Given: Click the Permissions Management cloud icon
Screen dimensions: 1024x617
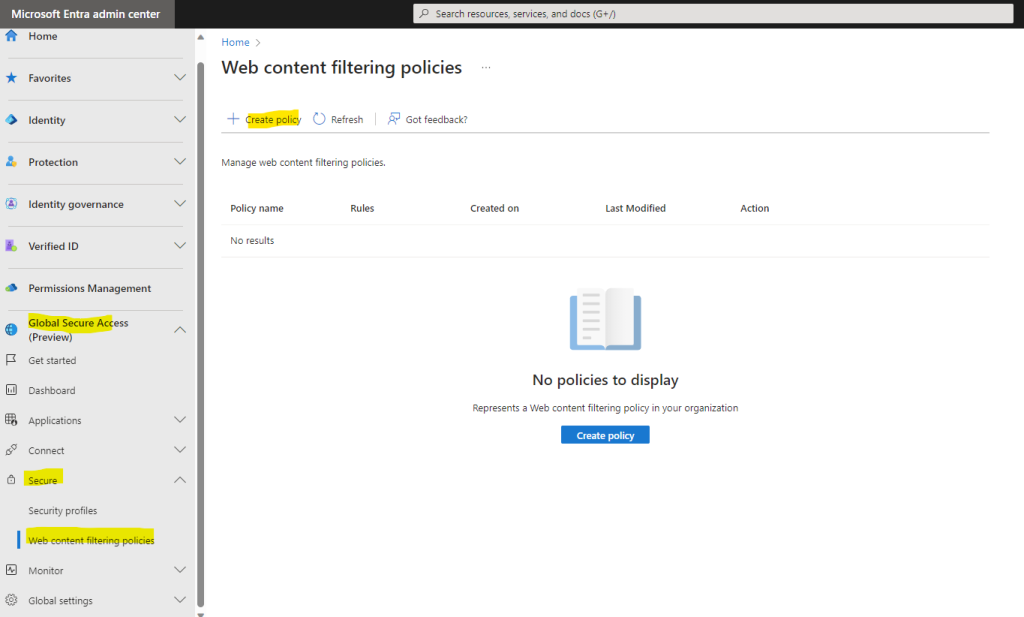Looking at the screenshot, I should (x=11, y=288).
